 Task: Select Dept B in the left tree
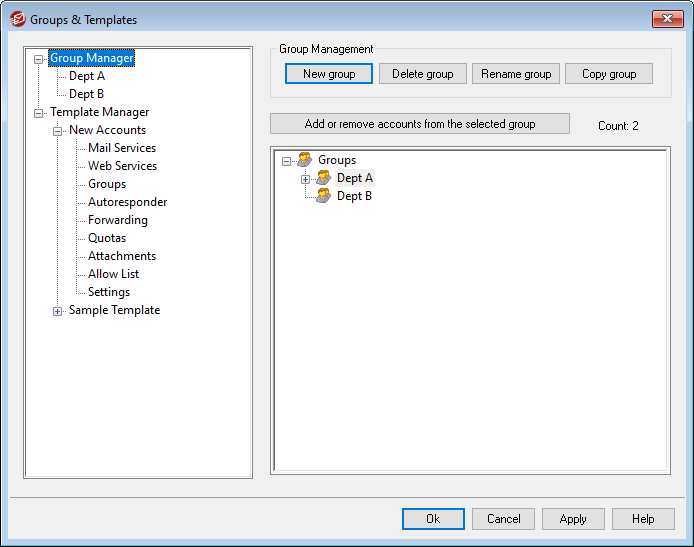point(87,94)
